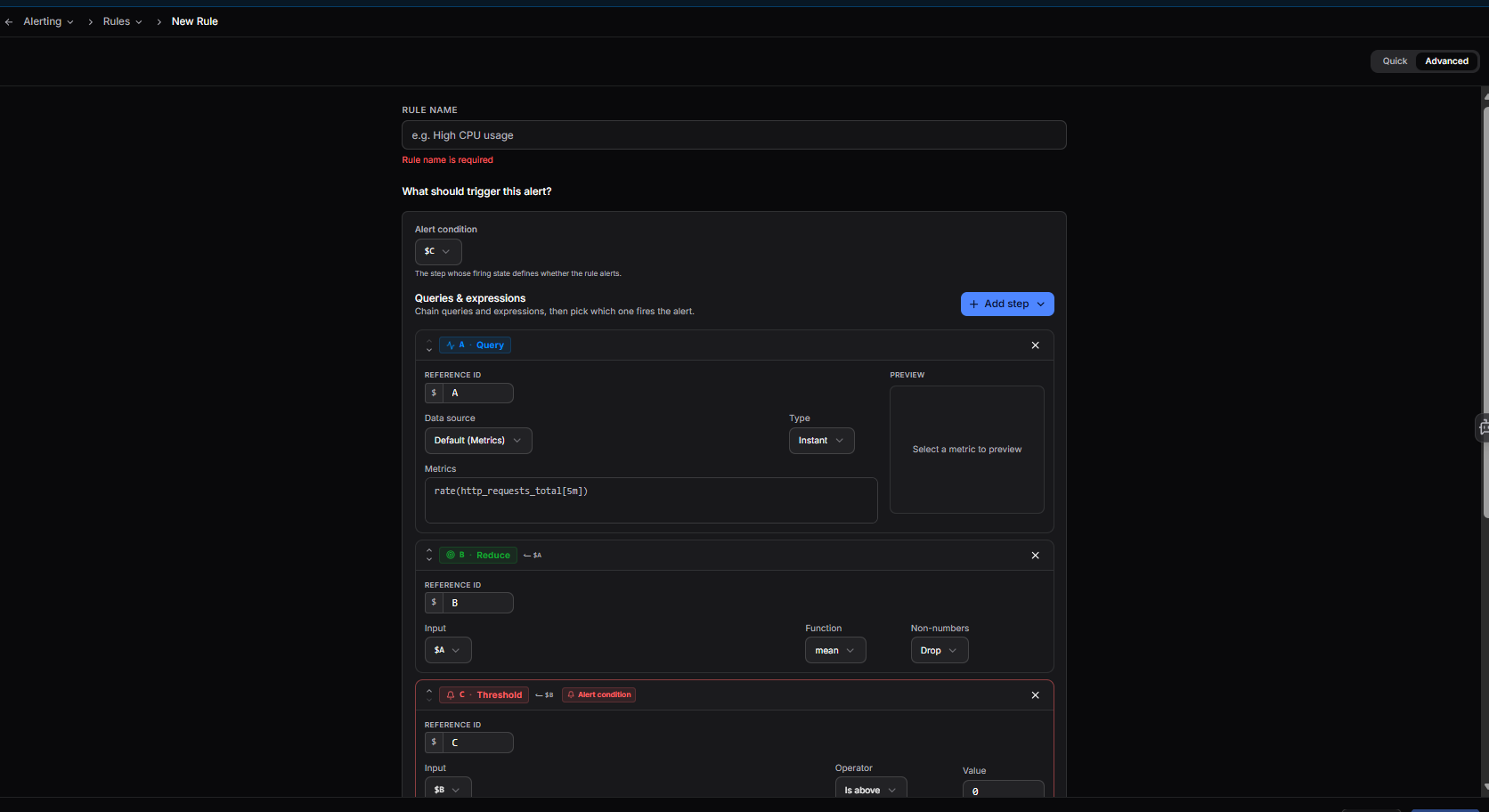Image resolution: width=1489 pixels, height=812 pixels.
Task: Click the reorder arrows on step B
Action: (429, 556)
